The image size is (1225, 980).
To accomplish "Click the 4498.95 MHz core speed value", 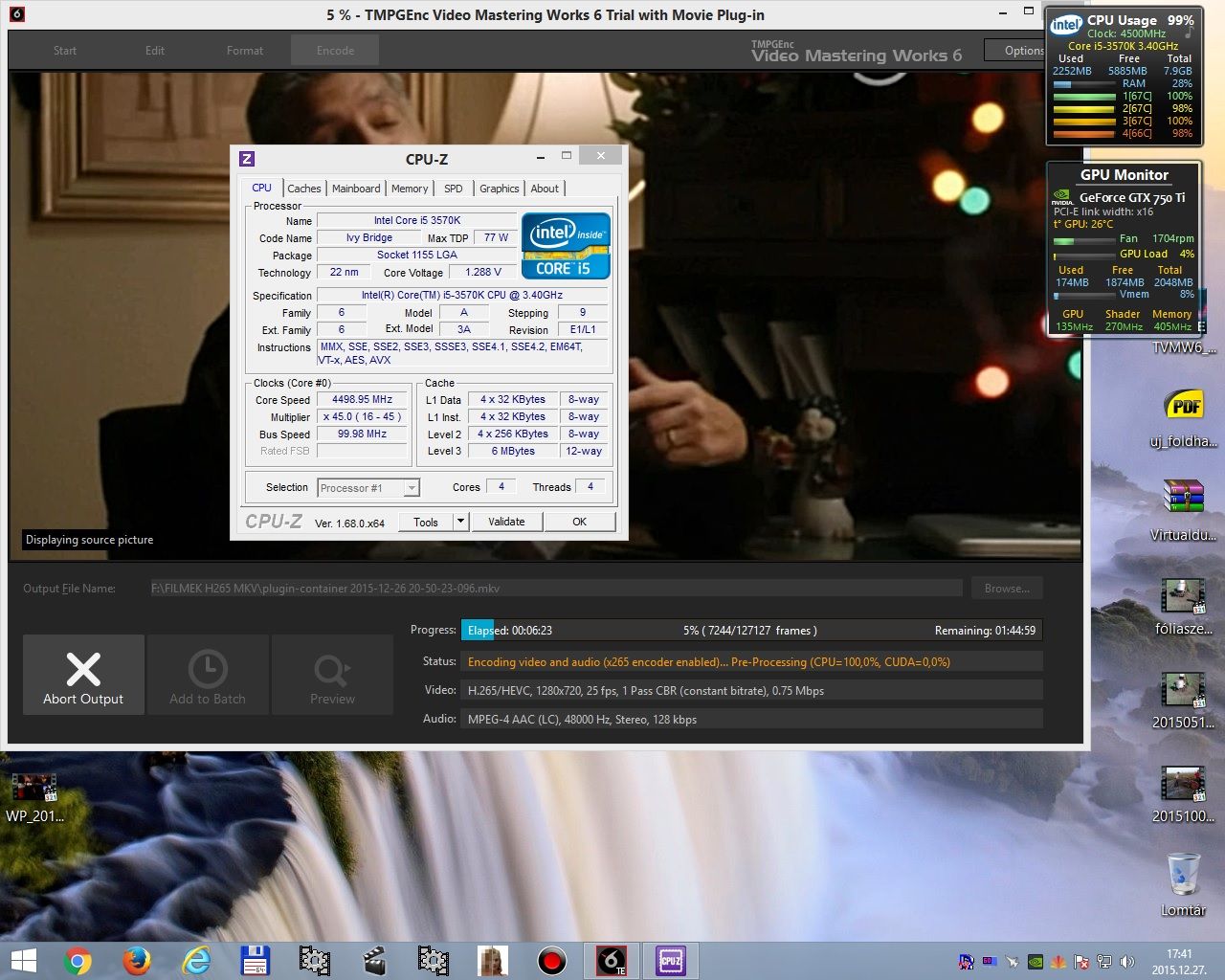I will 362,399.
